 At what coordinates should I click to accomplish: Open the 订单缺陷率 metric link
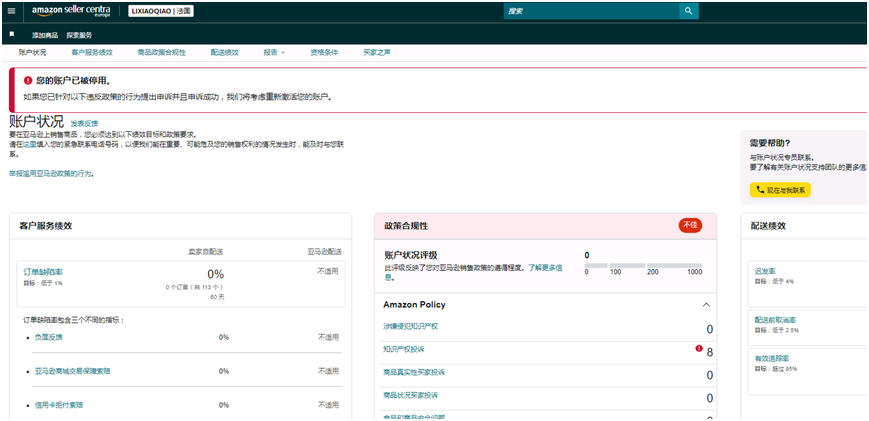click(x=43, y=272)
